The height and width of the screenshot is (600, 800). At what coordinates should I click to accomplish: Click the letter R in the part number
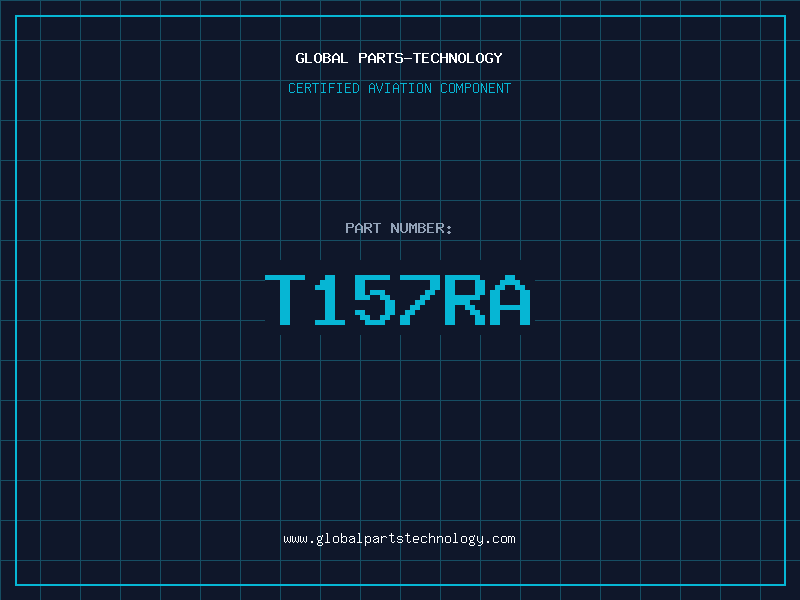[x=466, y=300]
